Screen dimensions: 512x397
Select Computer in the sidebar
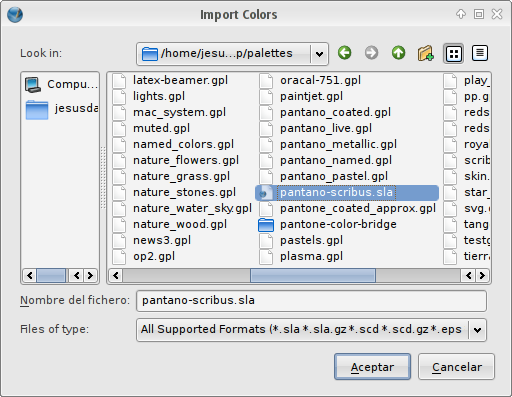(x=61, y=84)
